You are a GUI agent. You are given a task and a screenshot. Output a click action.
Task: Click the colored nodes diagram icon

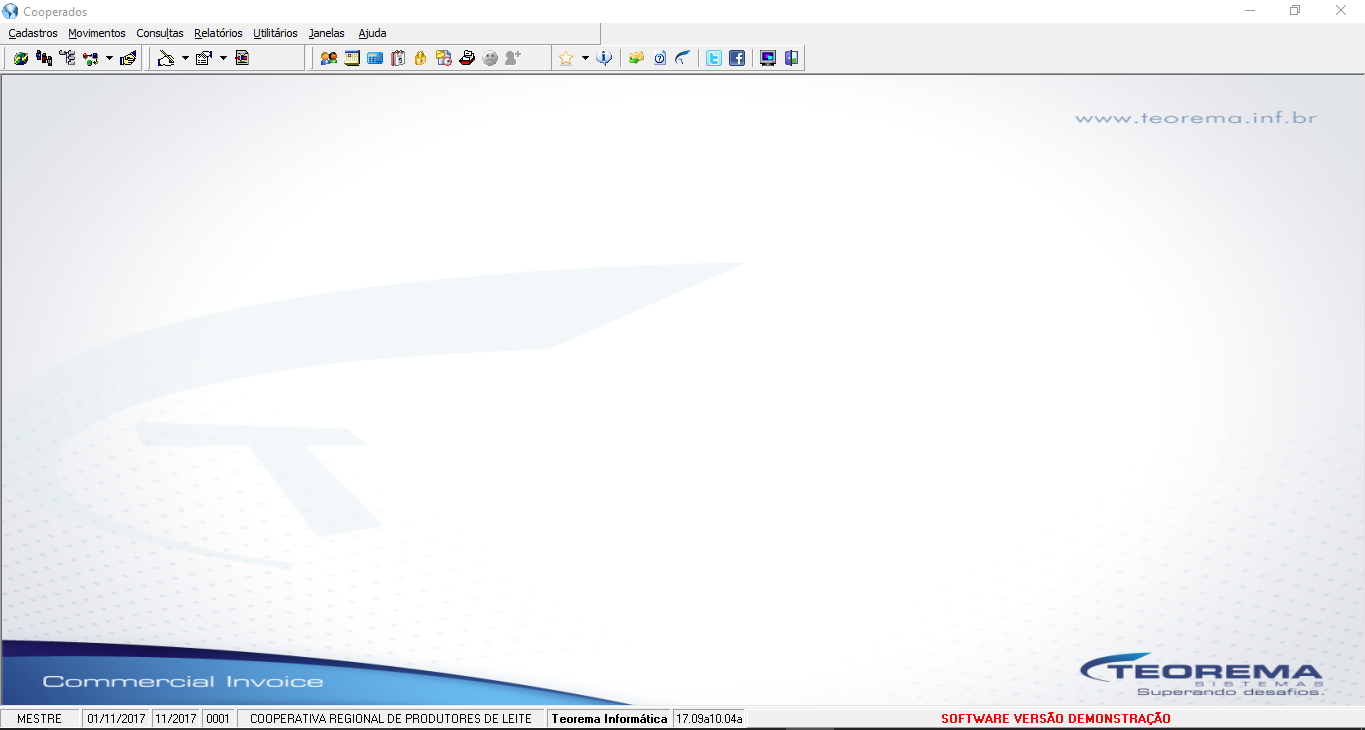pyautogui.click(x=91, y=58)
